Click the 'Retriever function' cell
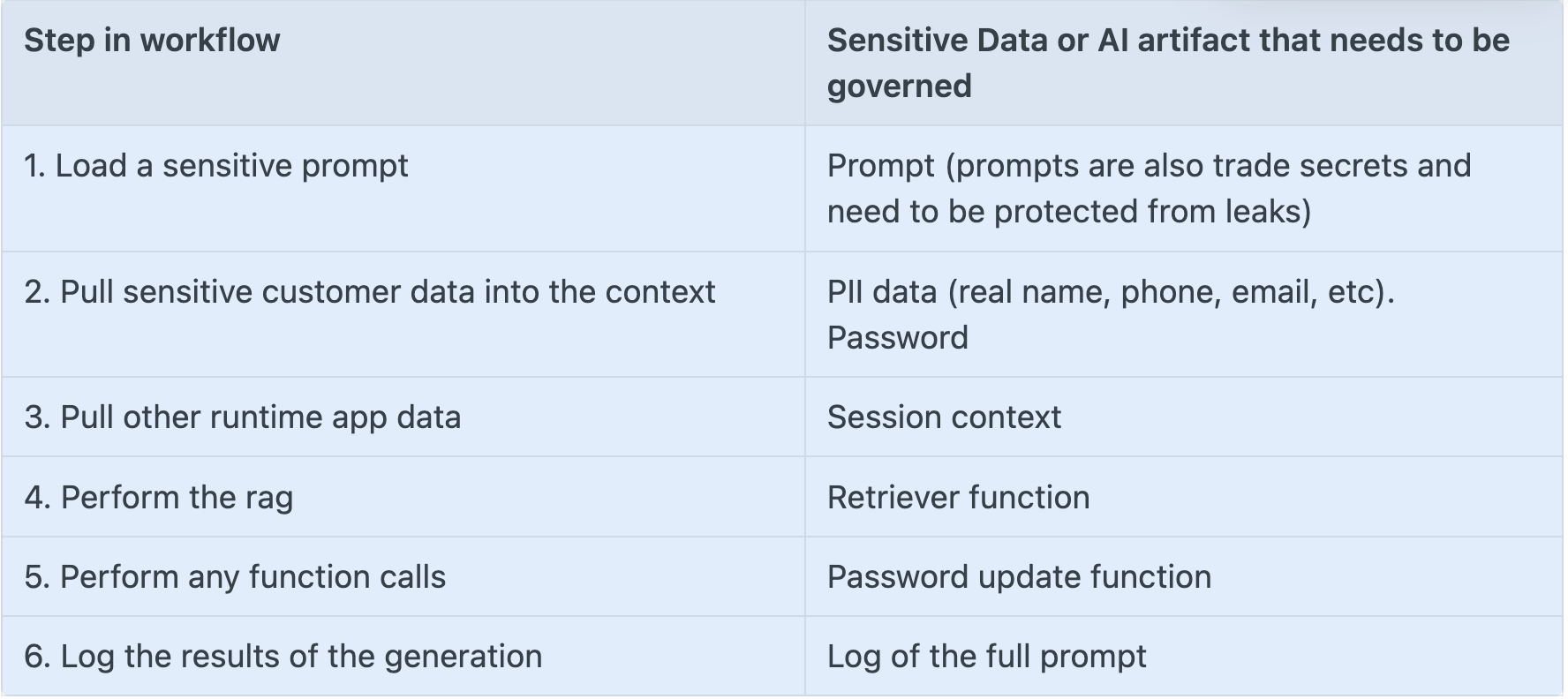The width and height of the screenshot is (1568, 699). pos(1183,497)
